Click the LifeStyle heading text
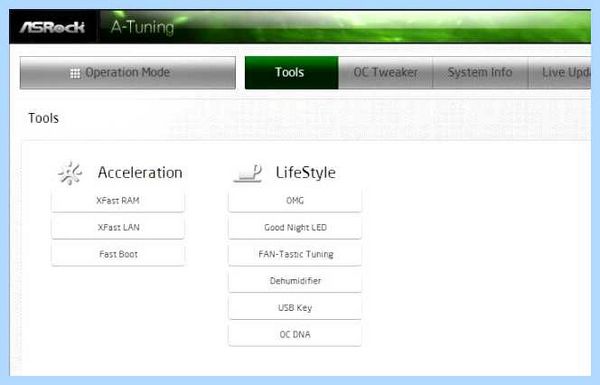This screenshot has height=385, width=600. tap(306, 173)
